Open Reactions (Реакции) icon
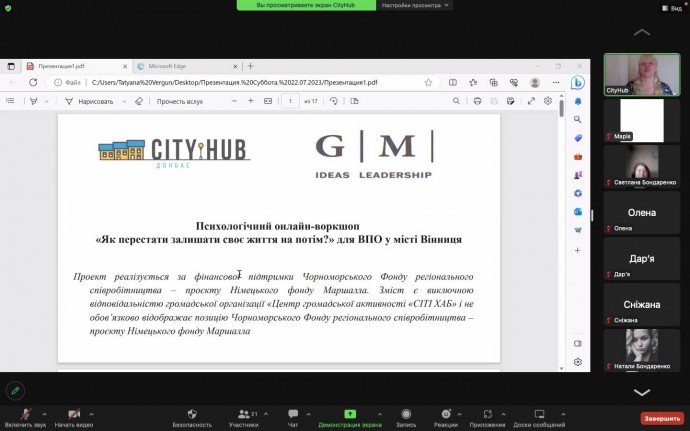Screen dimensions: 690x431 click(x=445, y=413)
